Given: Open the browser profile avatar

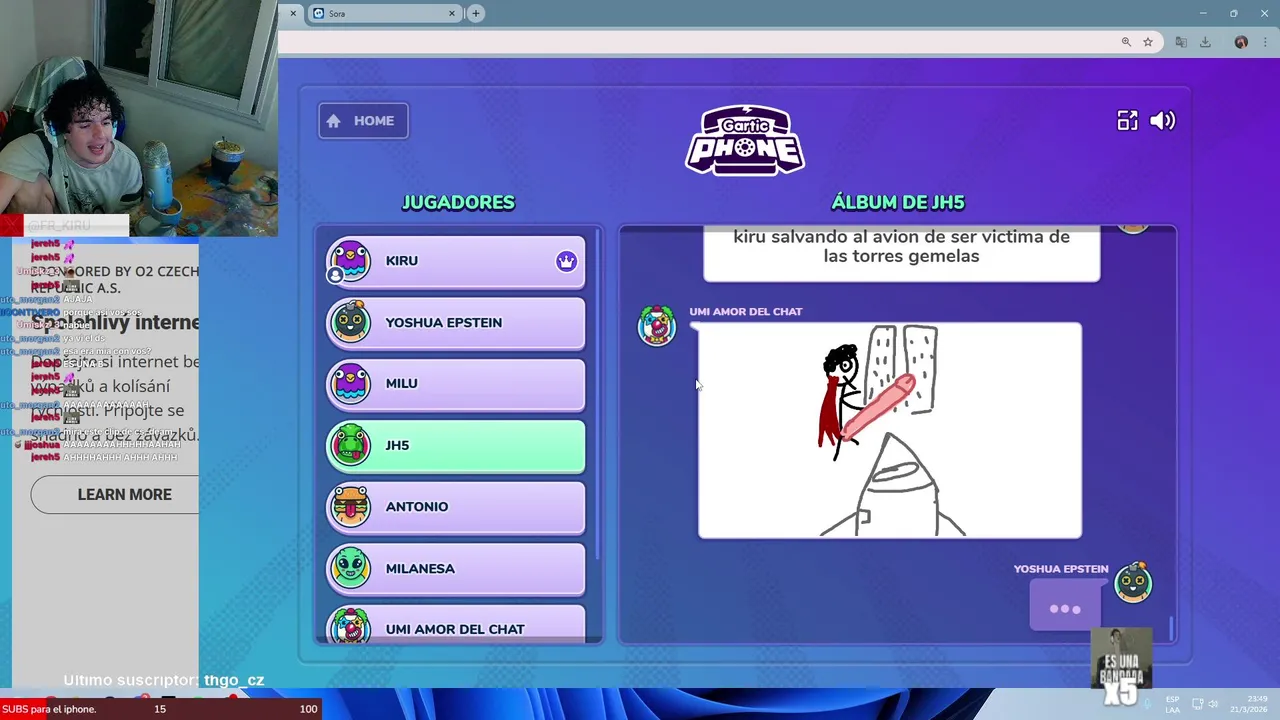Looking at the screenshot, I should [x=1241, y=42].
